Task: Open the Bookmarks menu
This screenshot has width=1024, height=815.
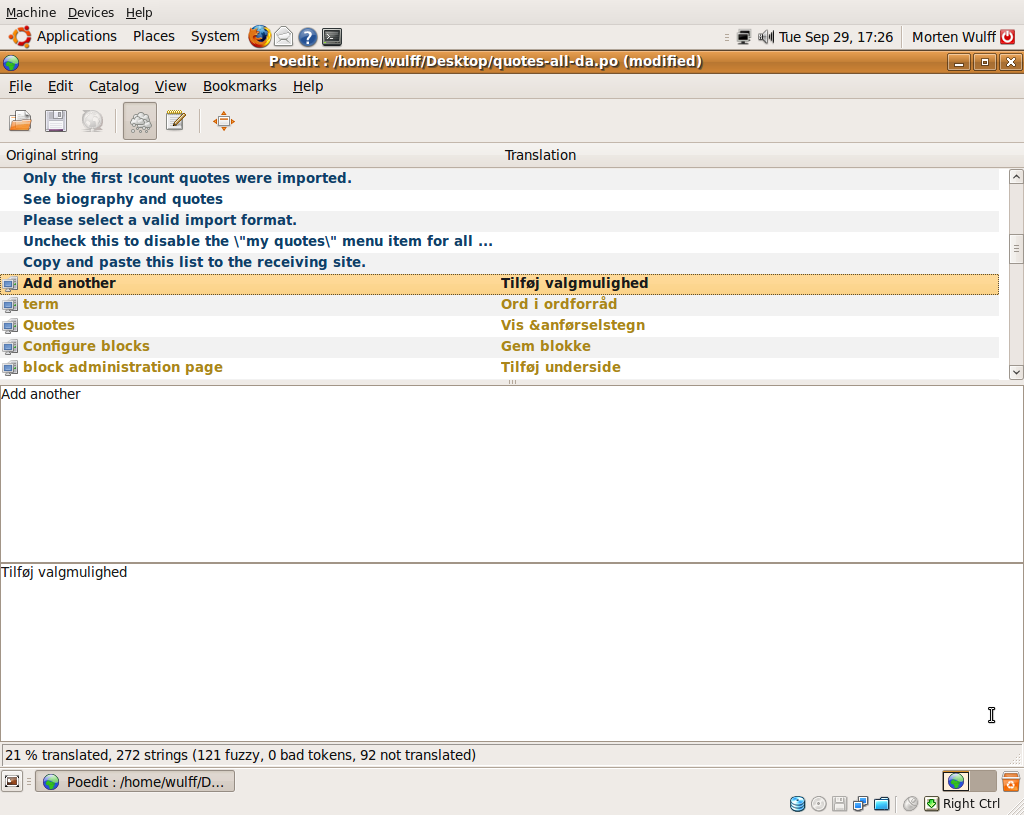Action: (240, 86)
